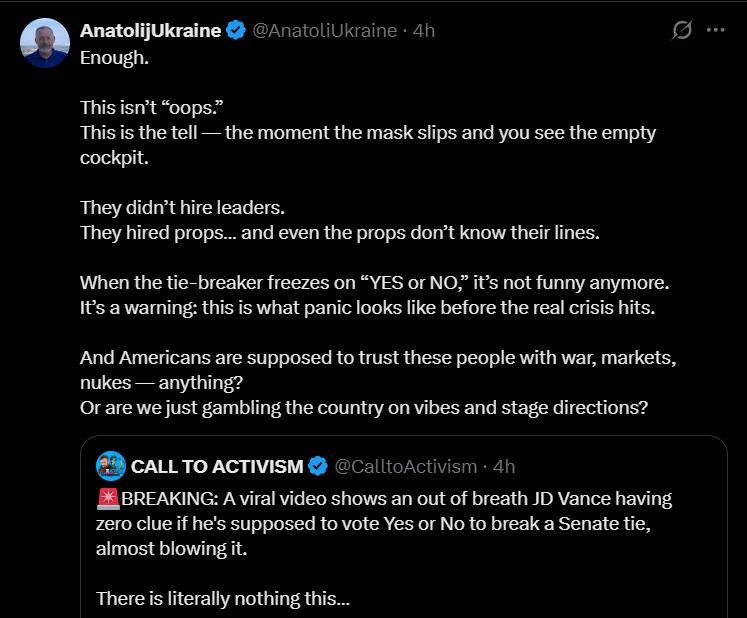Click the line starting "When the tie-breaker freezes"
Image resolution: width=747 pixels, height=618 pixels.
point(374,283)
